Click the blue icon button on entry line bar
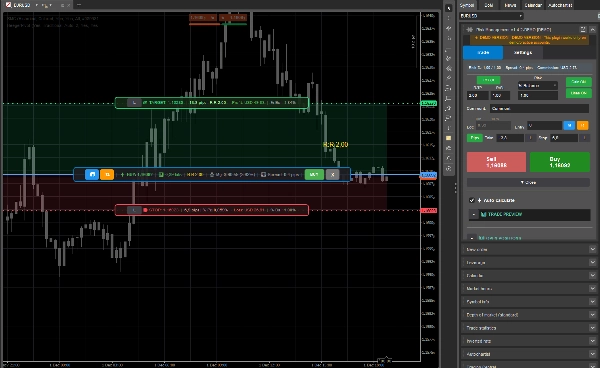Screen dimensions: 600x368 point(92,174)
